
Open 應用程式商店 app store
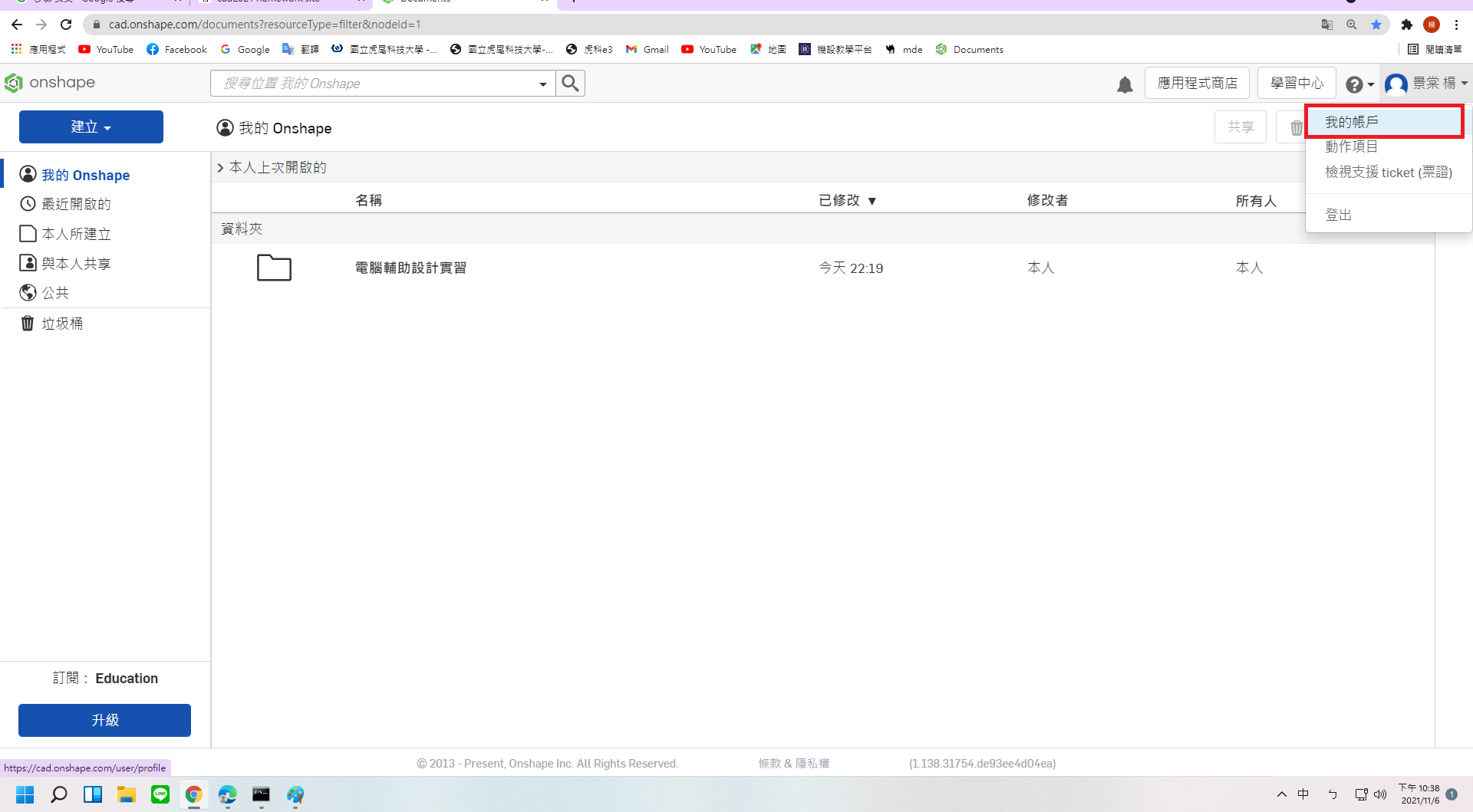[1197, 83]
